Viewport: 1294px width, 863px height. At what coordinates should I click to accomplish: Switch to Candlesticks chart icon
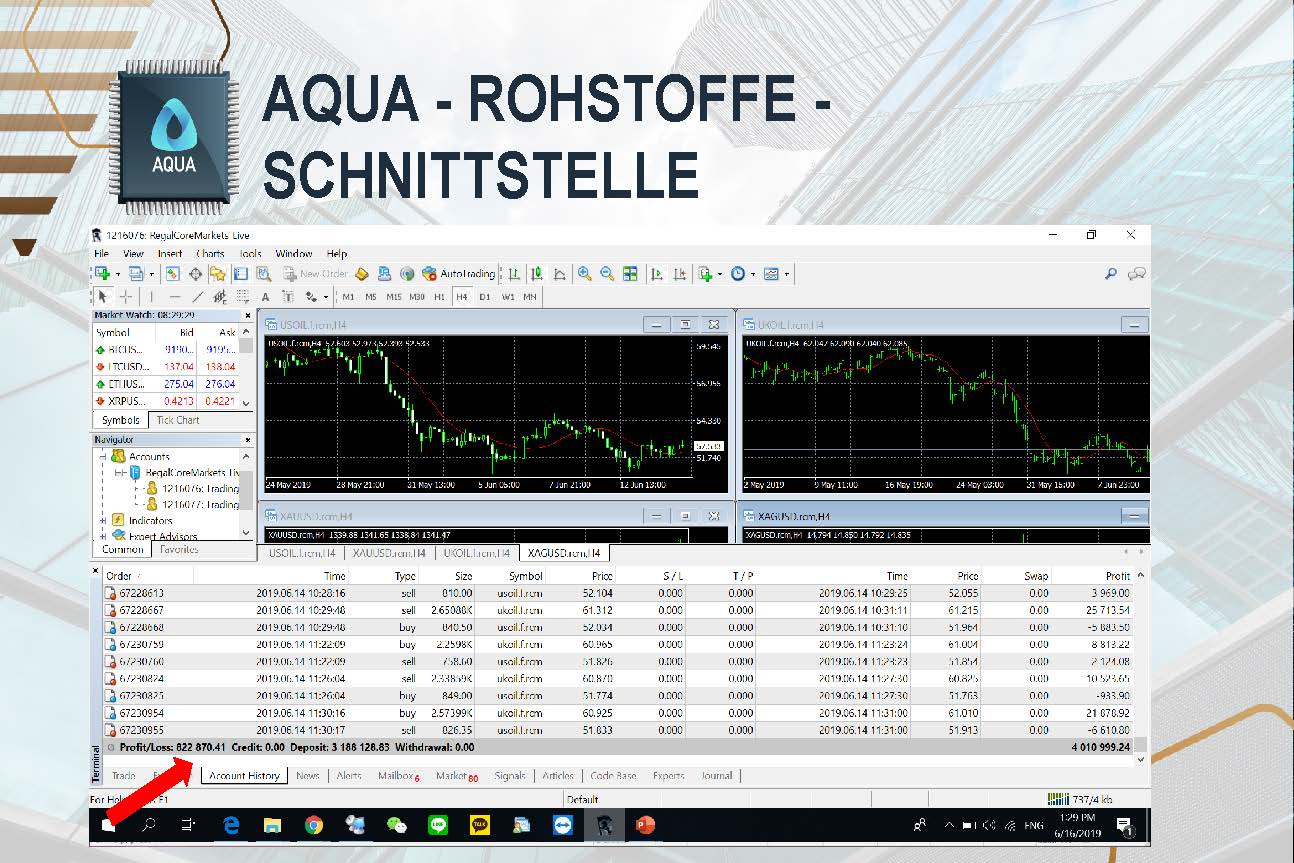pos(537,273)
